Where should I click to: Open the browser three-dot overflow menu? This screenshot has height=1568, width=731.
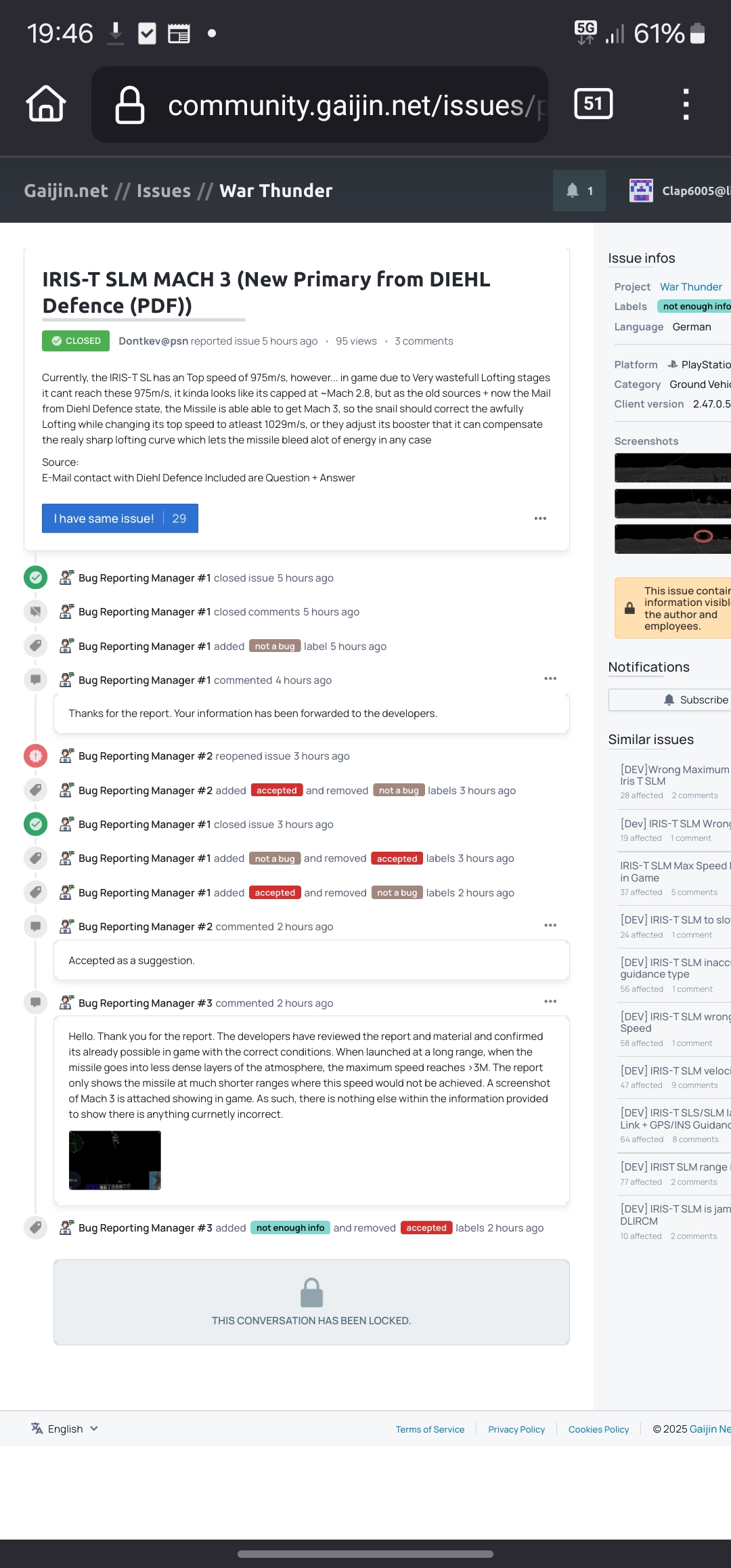[x=686, y=104]
